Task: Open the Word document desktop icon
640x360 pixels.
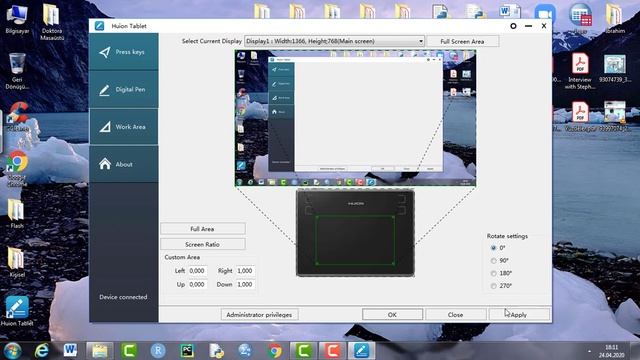Action: 509,11
